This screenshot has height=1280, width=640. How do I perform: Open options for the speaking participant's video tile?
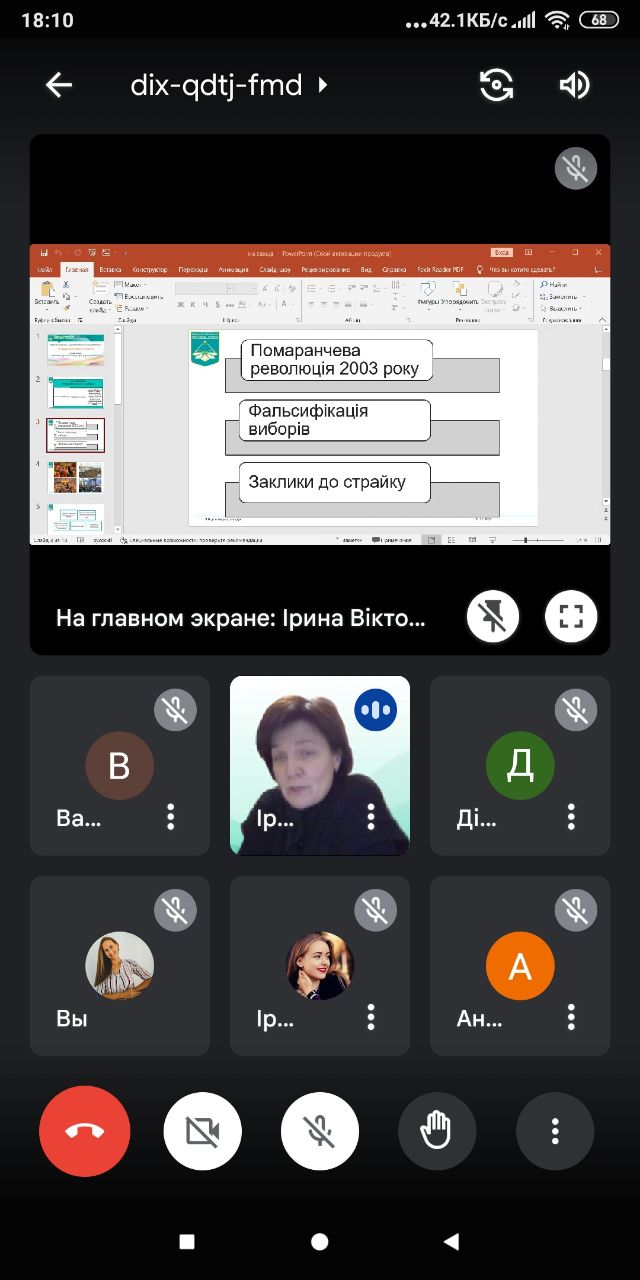371,817
